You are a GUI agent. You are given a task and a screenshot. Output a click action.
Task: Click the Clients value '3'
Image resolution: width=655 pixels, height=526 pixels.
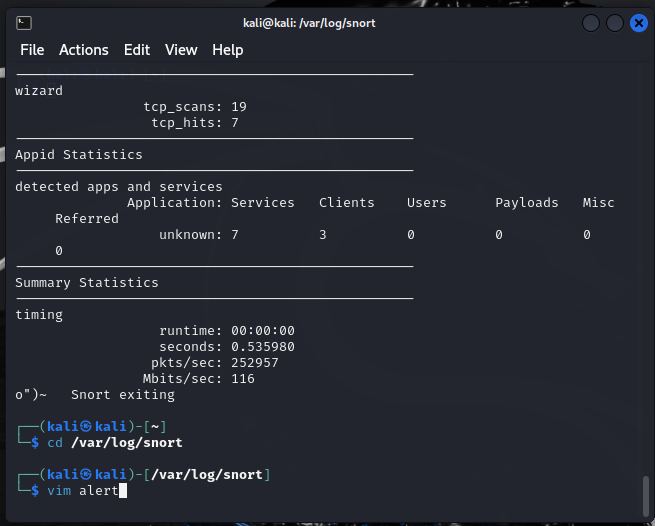click(x=323, y=235)
